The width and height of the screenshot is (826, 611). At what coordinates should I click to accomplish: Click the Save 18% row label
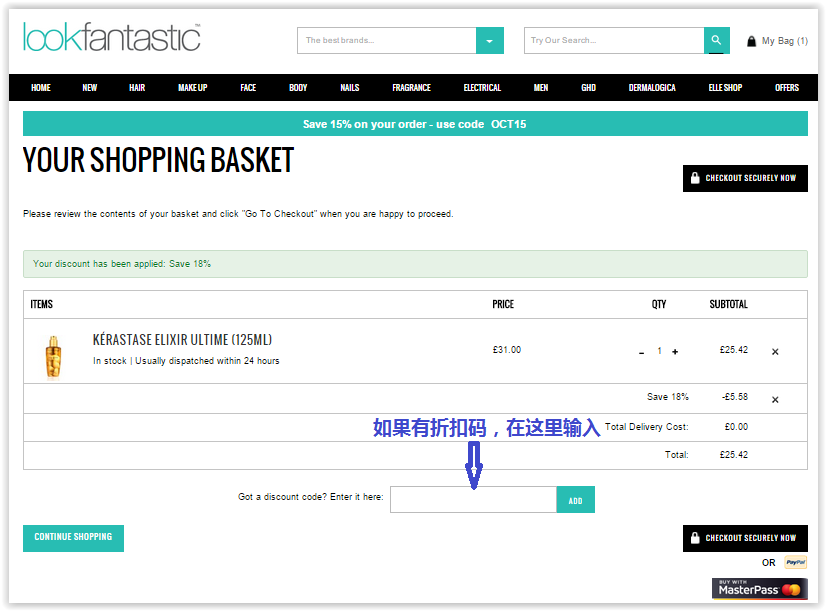tap(667, 397)
